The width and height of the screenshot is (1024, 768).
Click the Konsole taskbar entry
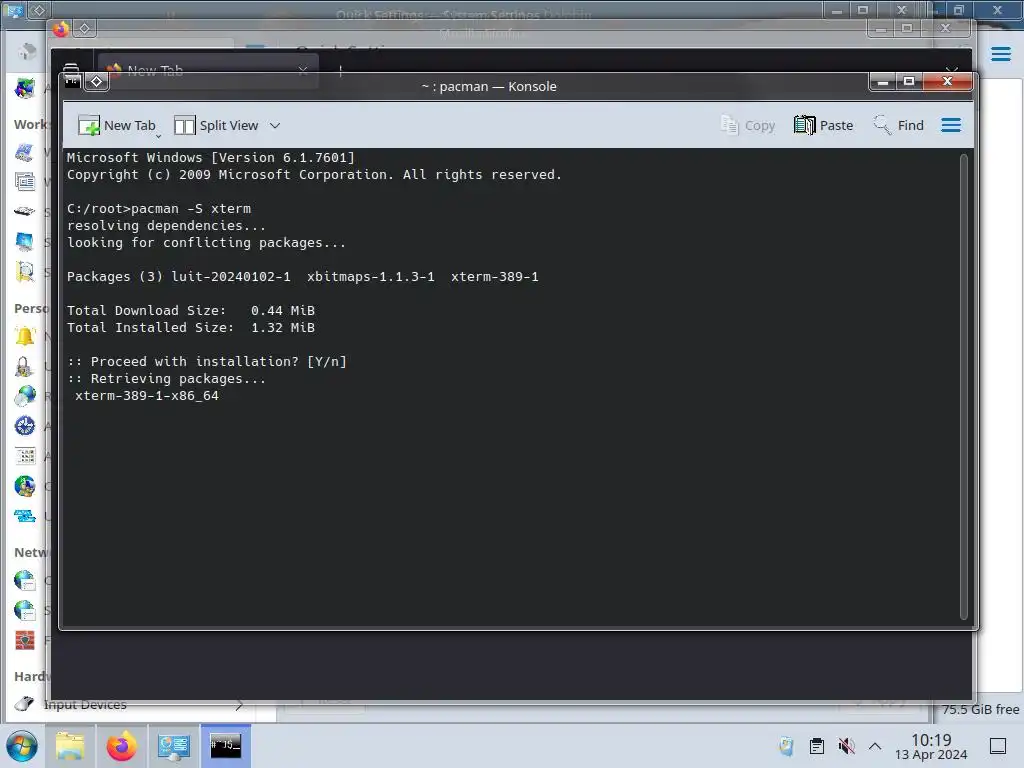tap(225, 746)
